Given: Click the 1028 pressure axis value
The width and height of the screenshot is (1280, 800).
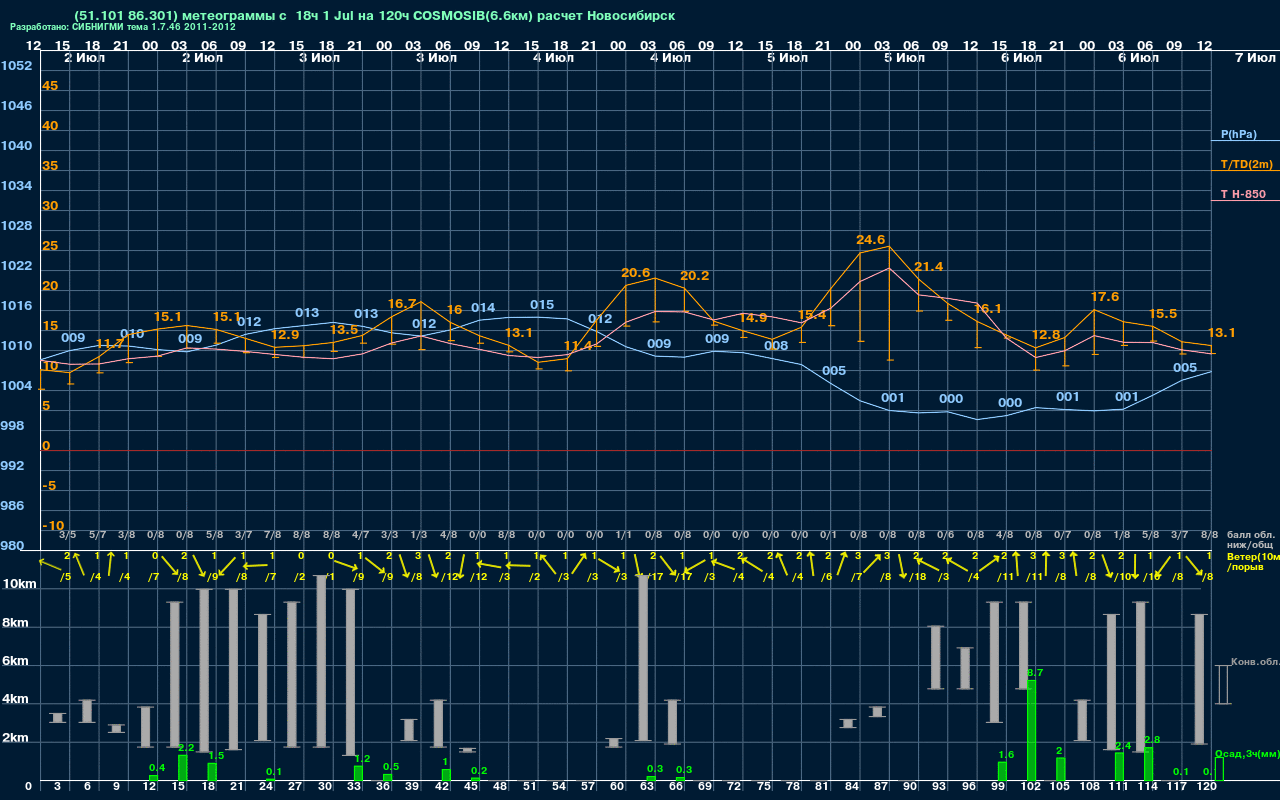Looking at the screenshot, I should pos(16,226).
